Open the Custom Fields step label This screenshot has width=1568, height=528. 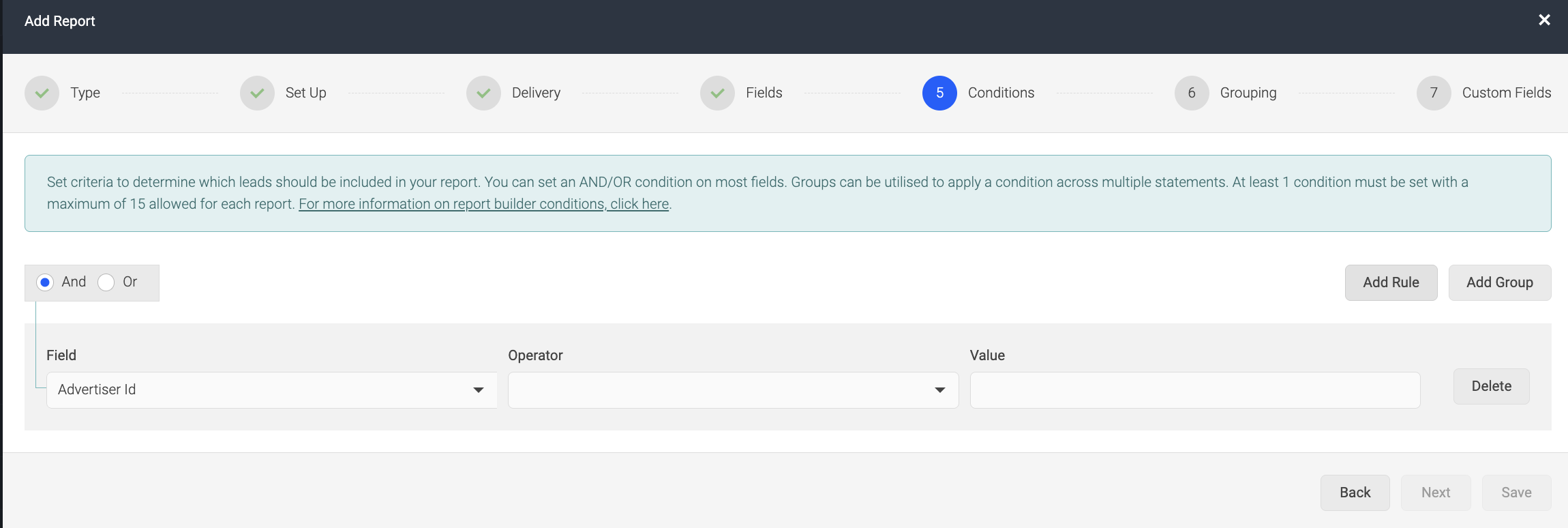[1507, 93]
